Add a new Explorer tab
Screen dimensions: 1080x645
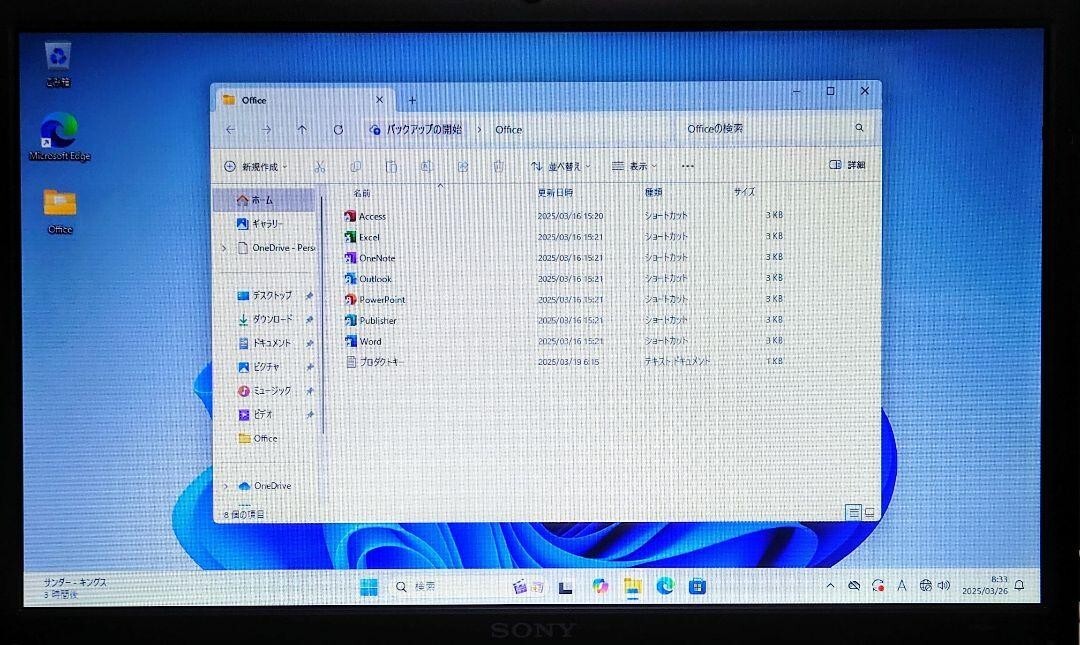click(412, 101)
